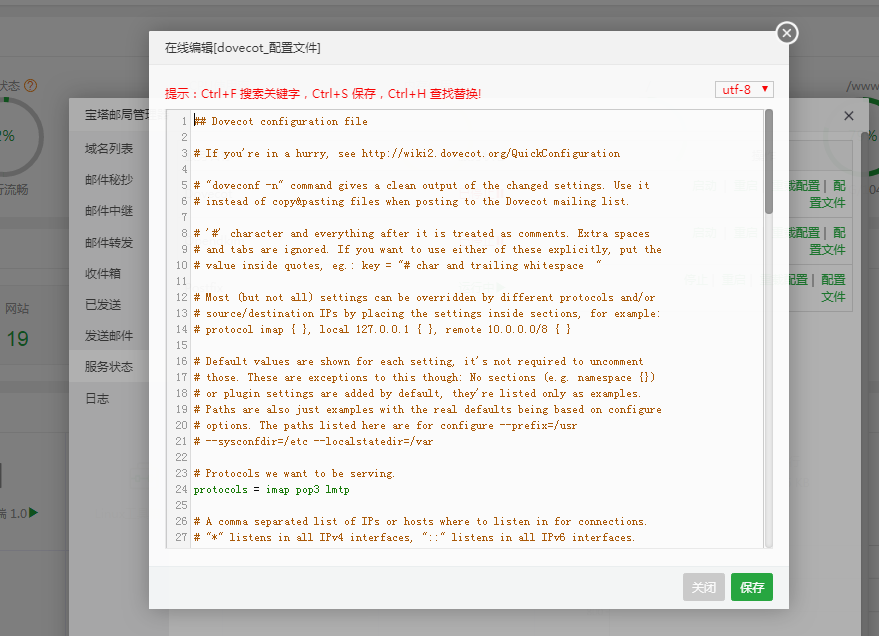The image size is (879, 636).
Task: Select 域名列表 in the mail sidebar
Action: pyautogui.click(x=109, y=148)
